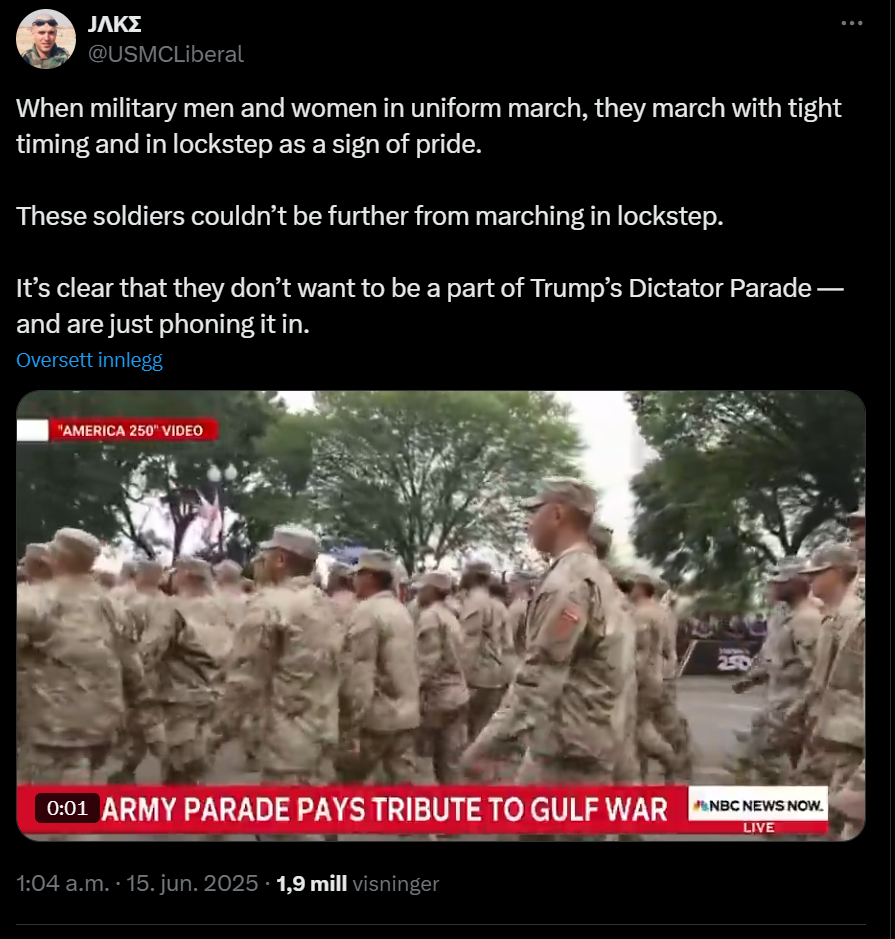Click the red LIVE label in video
Image resolution: width=895 pixels, height=939 pixels.
click(x=759, y=828)
